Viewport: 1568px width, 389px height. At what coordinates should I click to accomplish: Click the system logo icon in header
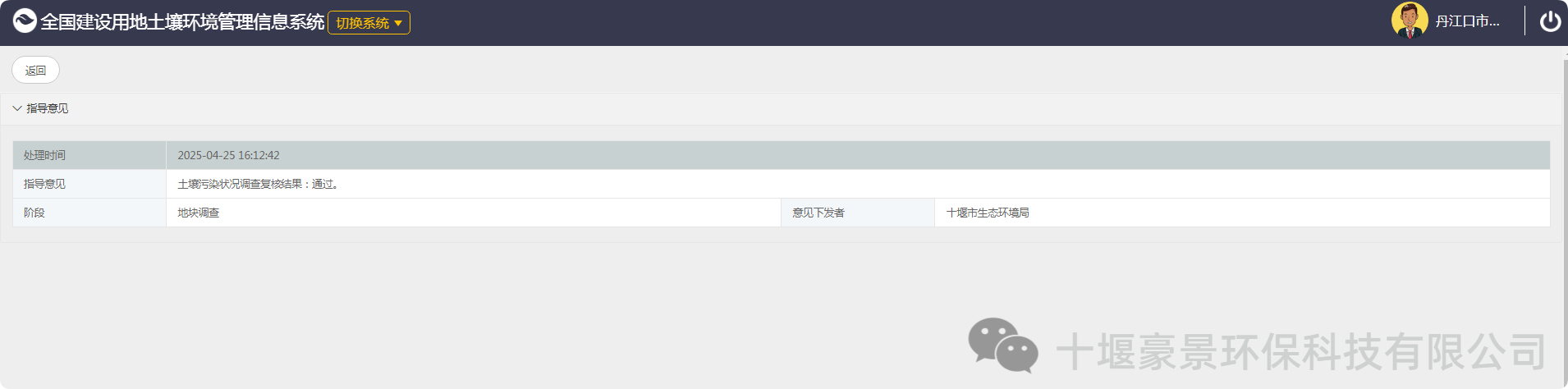tap(25, 21)
